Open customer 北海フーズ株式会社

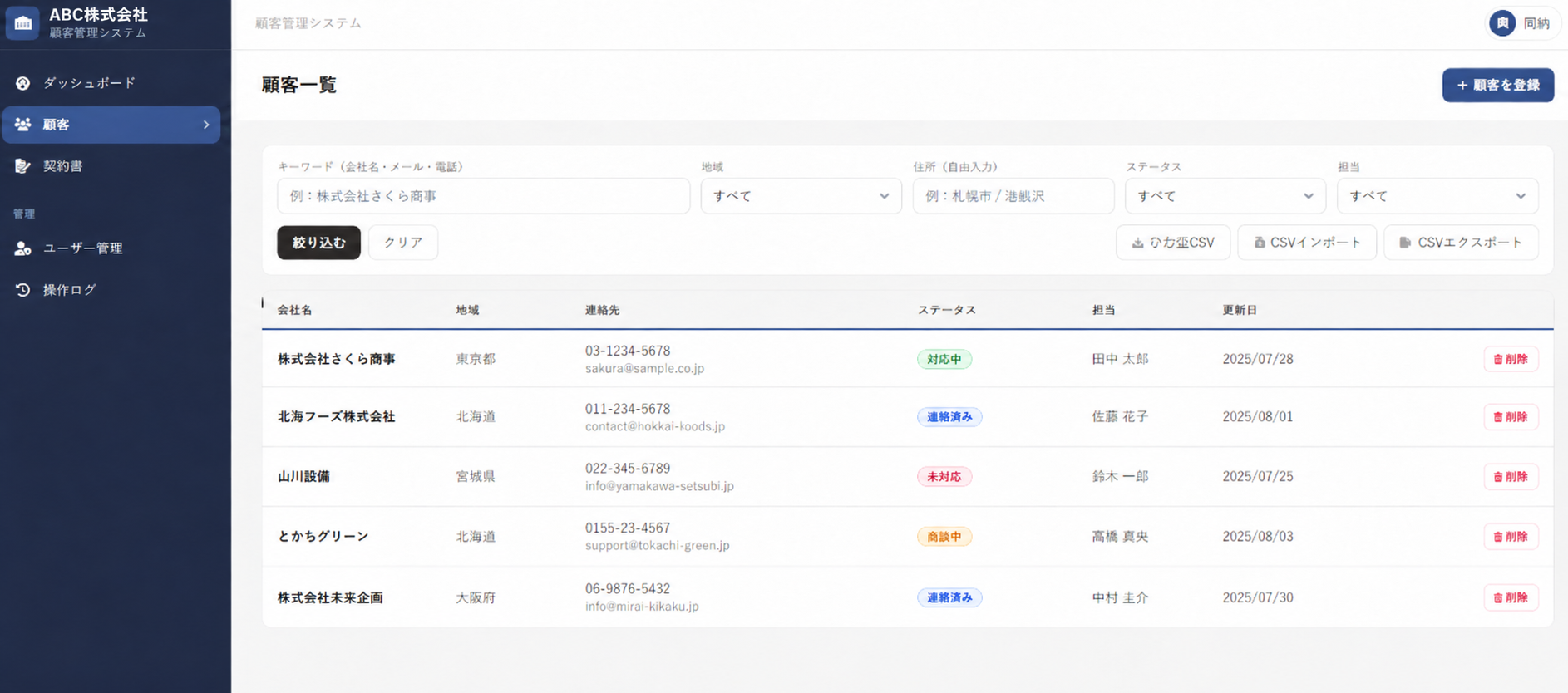(x=336, y=417)
